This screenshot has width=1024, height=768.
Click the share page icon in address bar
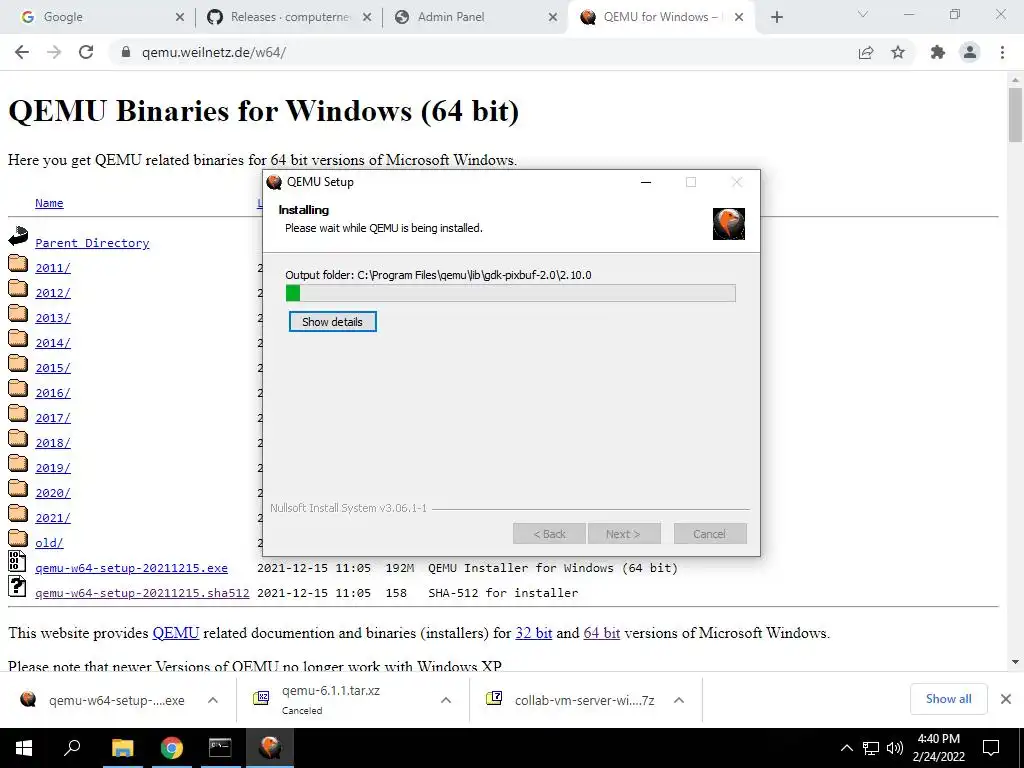[866, 52]
